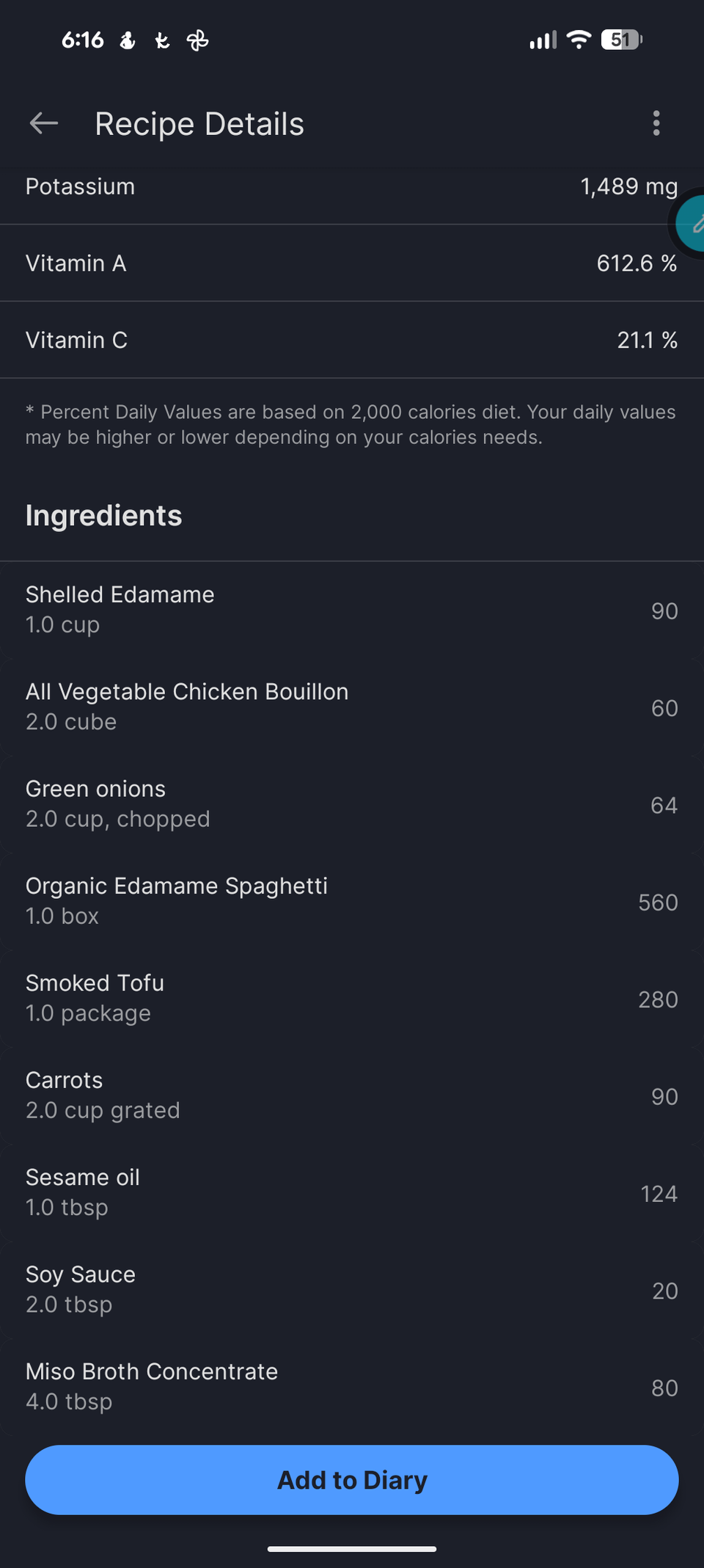Screen dimensions: 704x1568
Task: Open the Smoked Tofu ingredient
Action: click(352, 998)
